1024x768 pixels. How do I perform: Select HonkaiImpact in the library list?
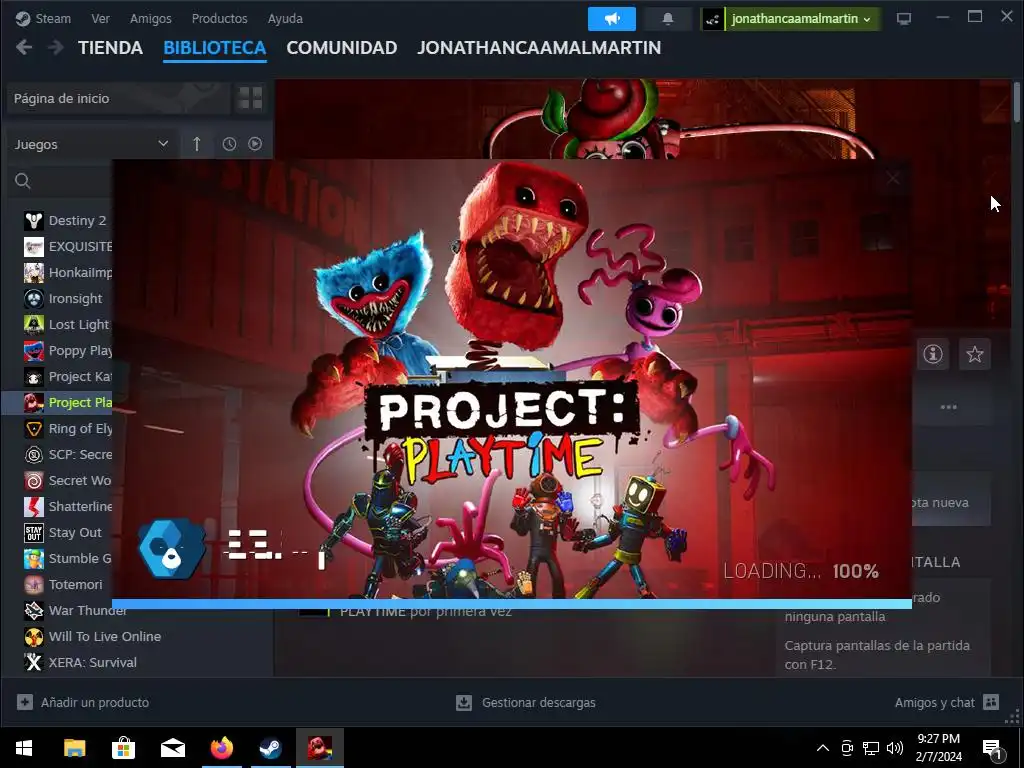pos(67,272)
